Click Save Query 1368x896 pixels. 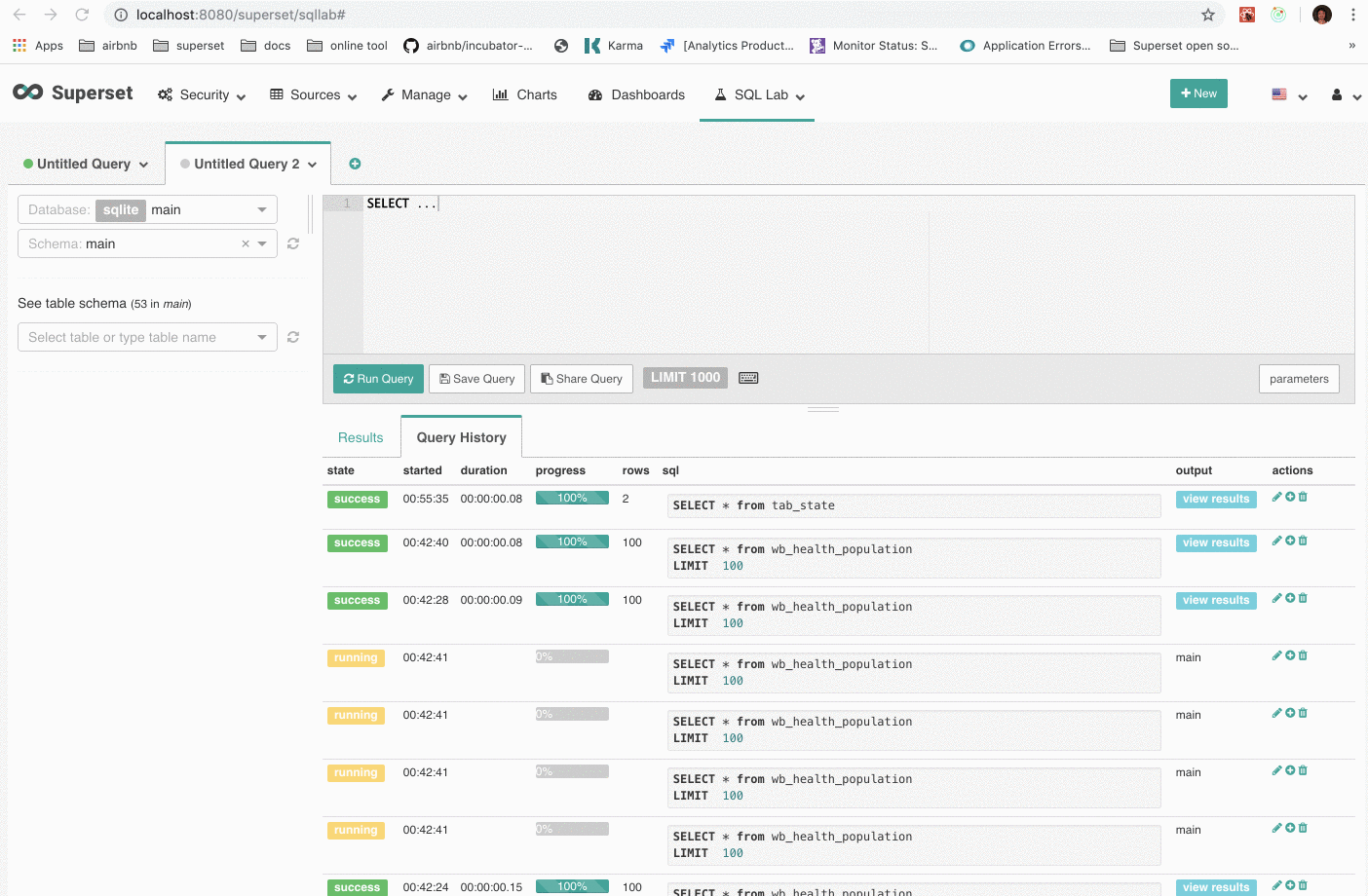click(477, 379)
